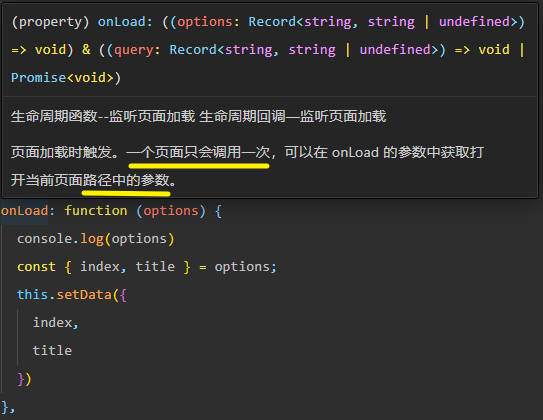This screenshot has width=543, height=420.
Task: Click the onLoad property name in code
Action: click(x=25, y=211)
